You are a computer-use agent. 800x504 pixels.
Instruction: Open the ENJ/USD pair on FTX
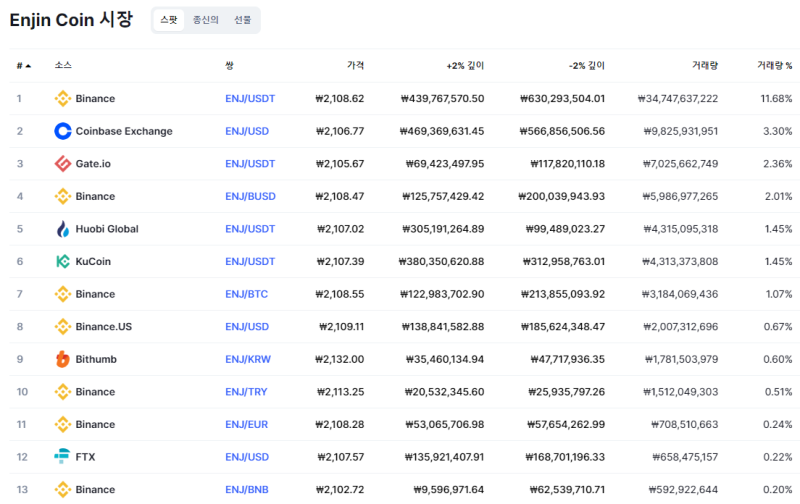pyautogui.click(x=247, y=458)
